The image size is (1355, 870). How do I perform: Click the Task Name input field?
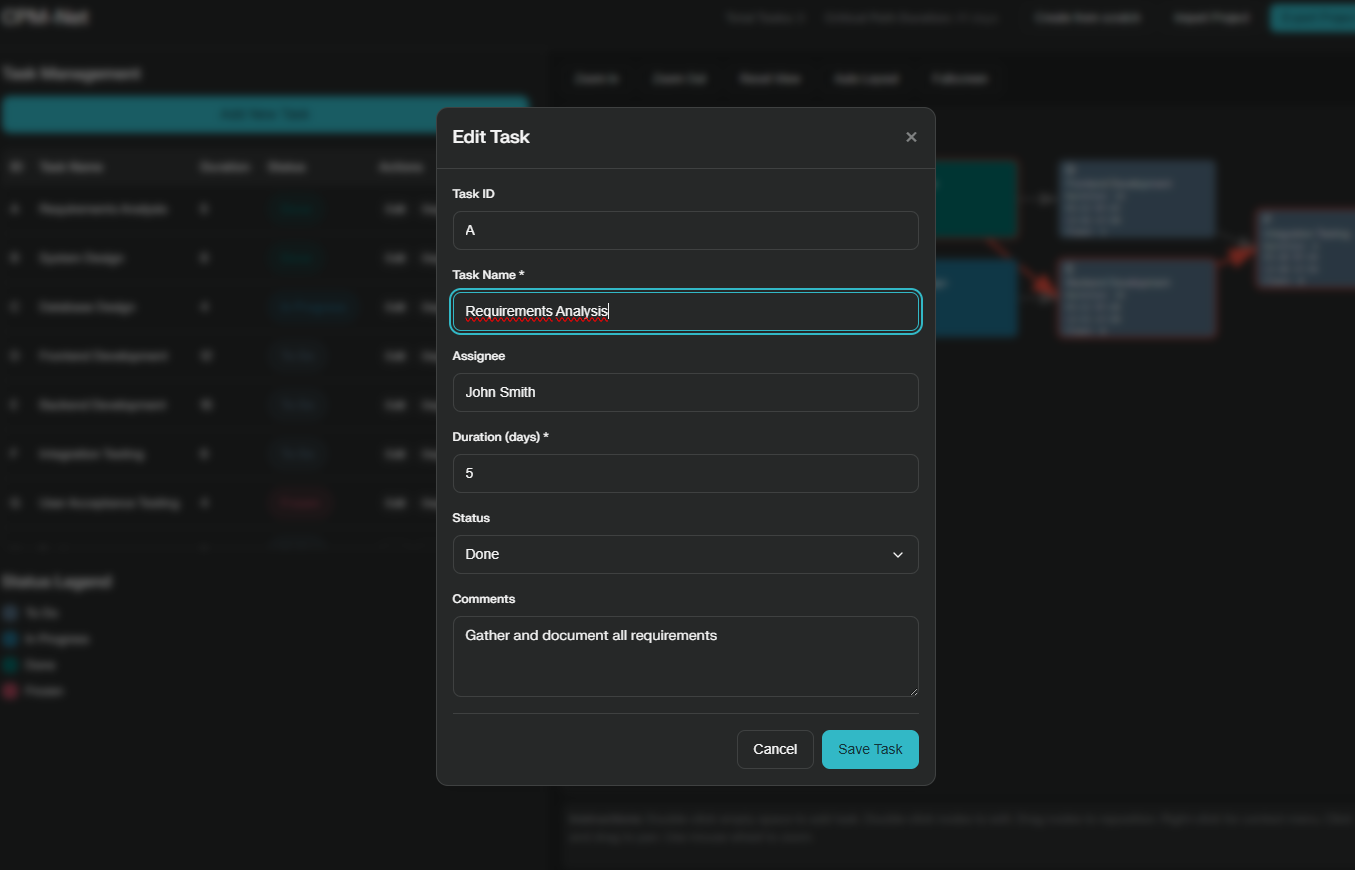point(685,311)
